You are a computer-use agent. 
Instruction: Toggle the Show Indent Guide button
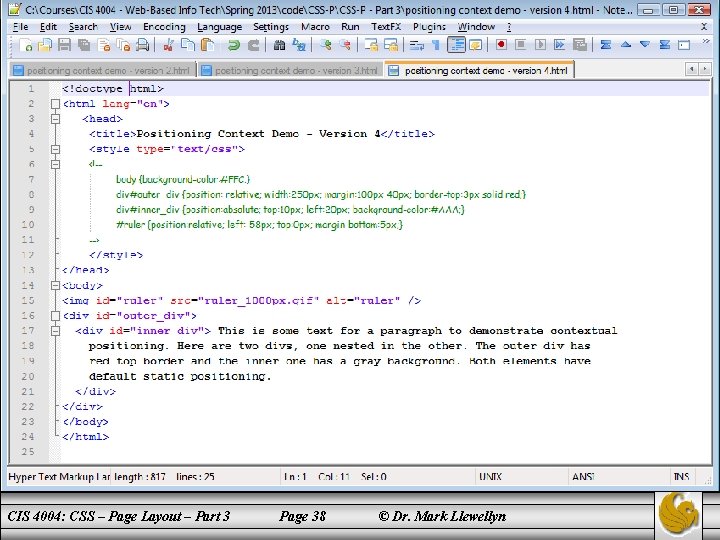[456, 45]
